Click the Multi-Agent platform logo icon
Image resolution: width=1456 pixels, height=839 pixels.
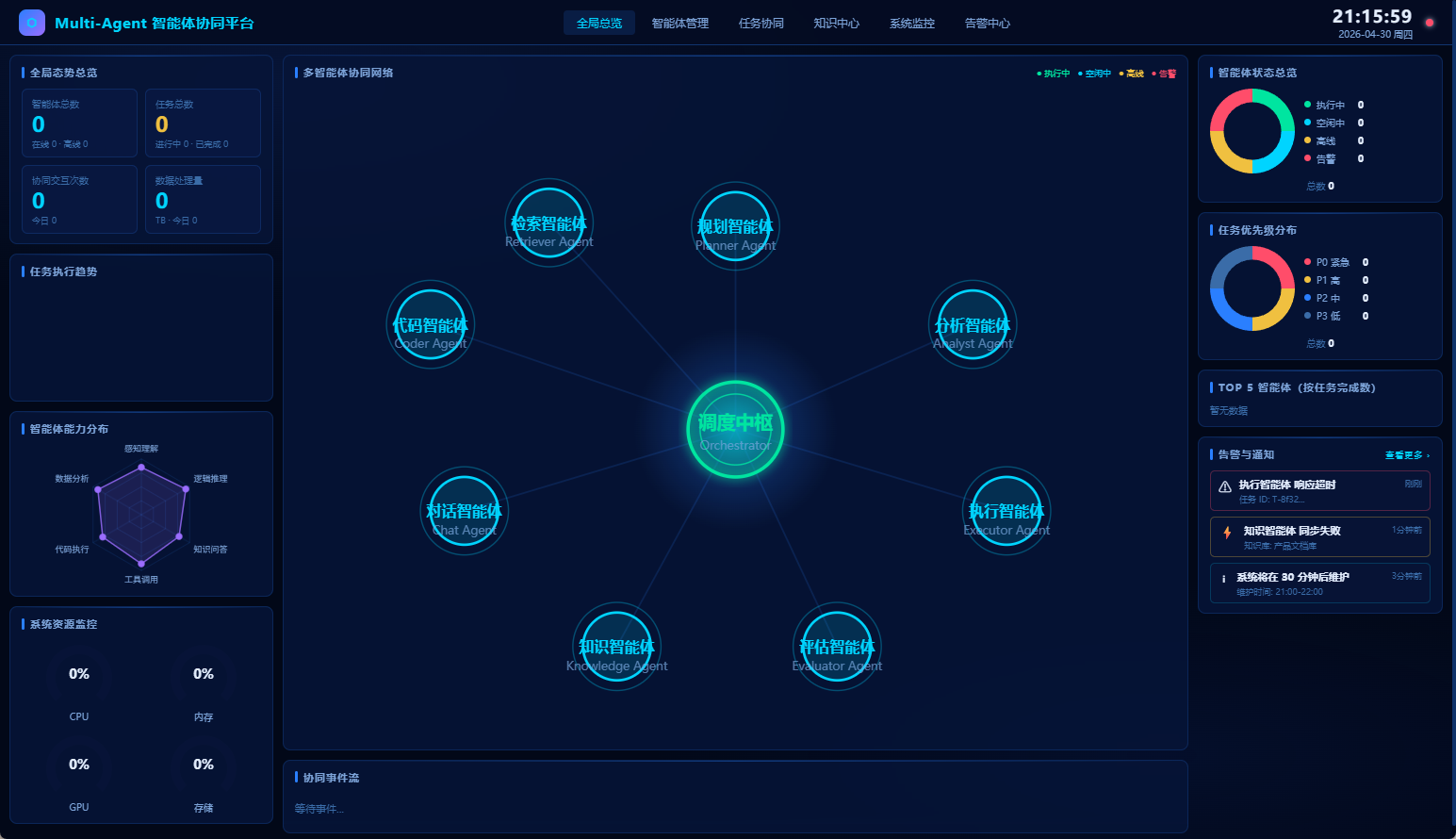(32, 23)
